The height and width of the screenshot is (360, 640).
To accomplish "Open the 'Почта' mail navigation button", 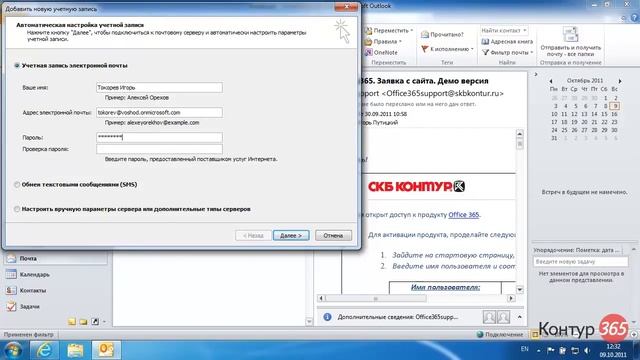I will 56,258.
